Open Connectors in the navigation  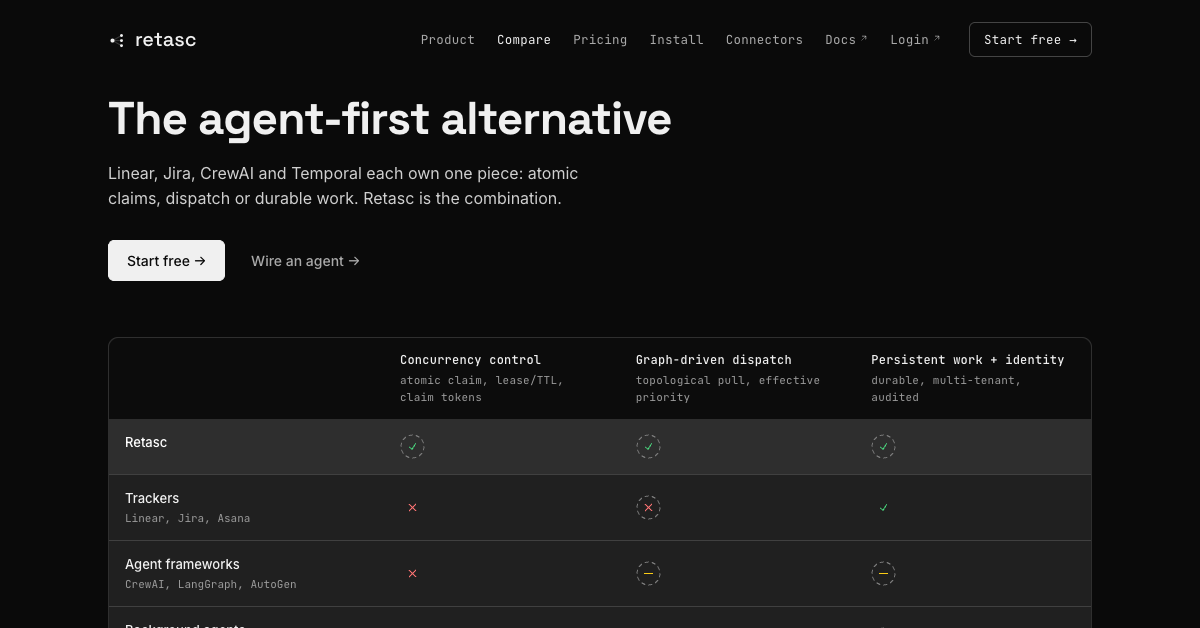(x=764, y=40)
